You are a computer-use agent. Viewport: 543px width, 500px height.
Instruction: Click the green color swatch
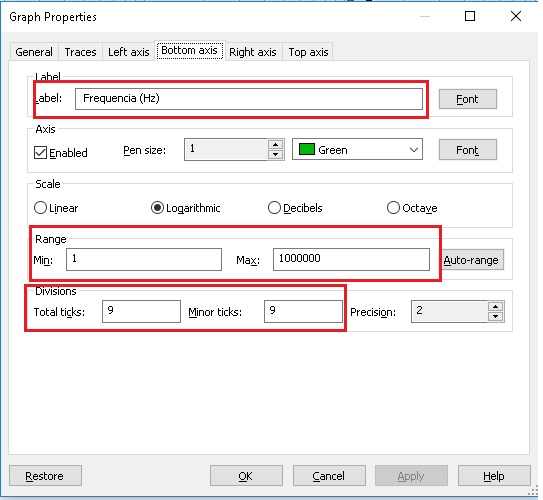(x=306, y=150)
